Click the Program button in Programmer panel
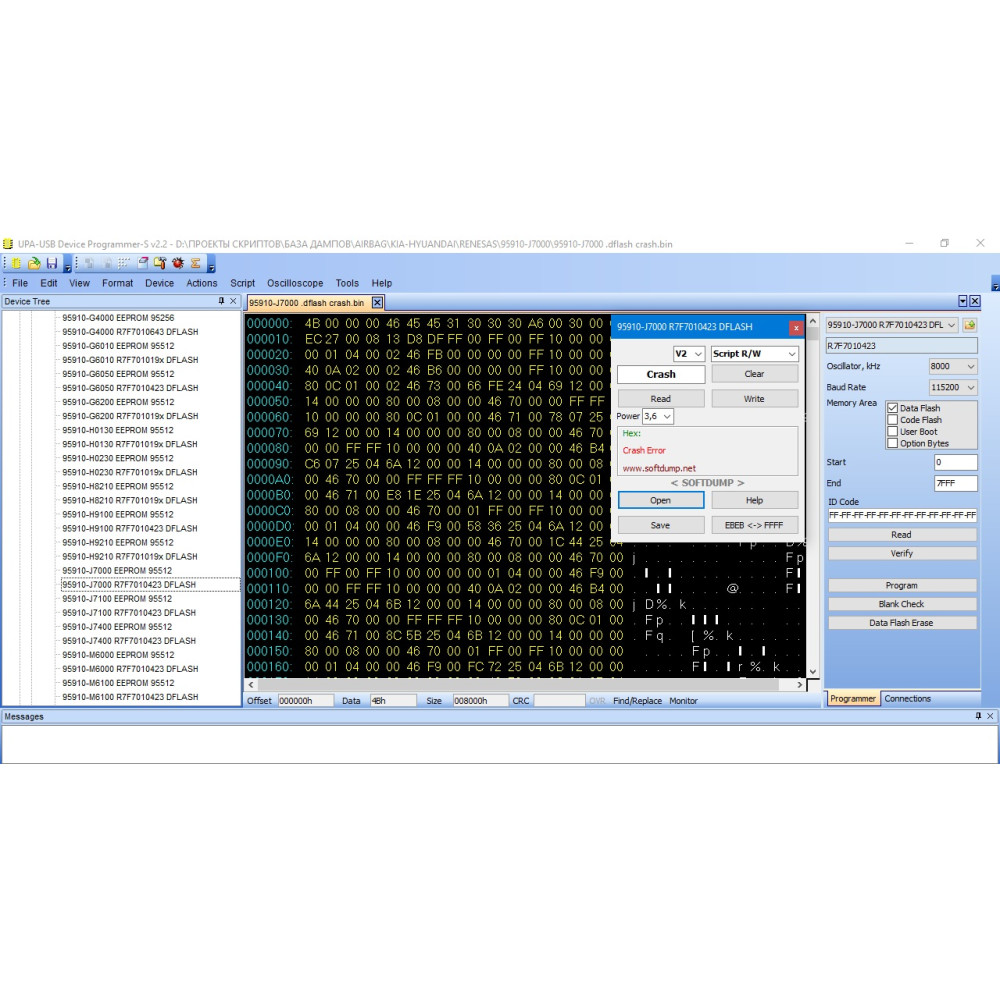This screenshot has height=1000, width=1000. (902, 585)
